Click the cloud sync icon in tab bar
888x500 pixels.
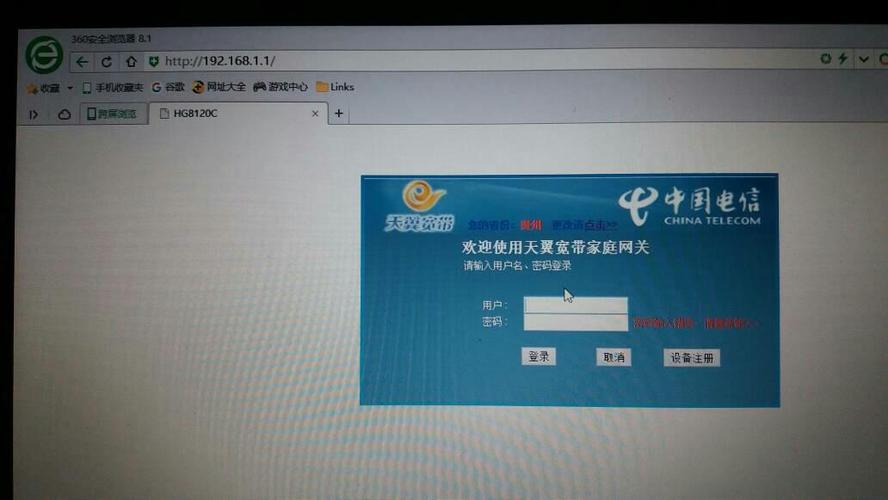coord(65,114)
